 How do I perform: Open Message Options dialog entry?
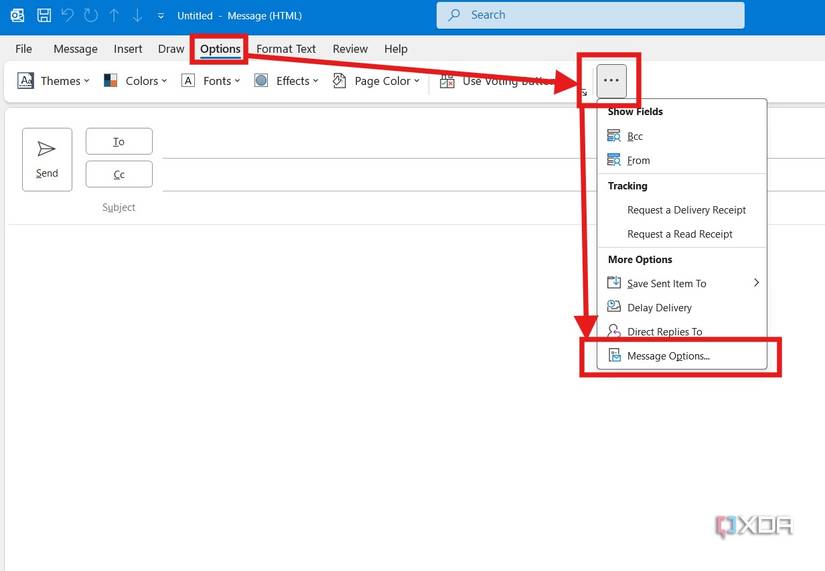[x=682, y=356]
